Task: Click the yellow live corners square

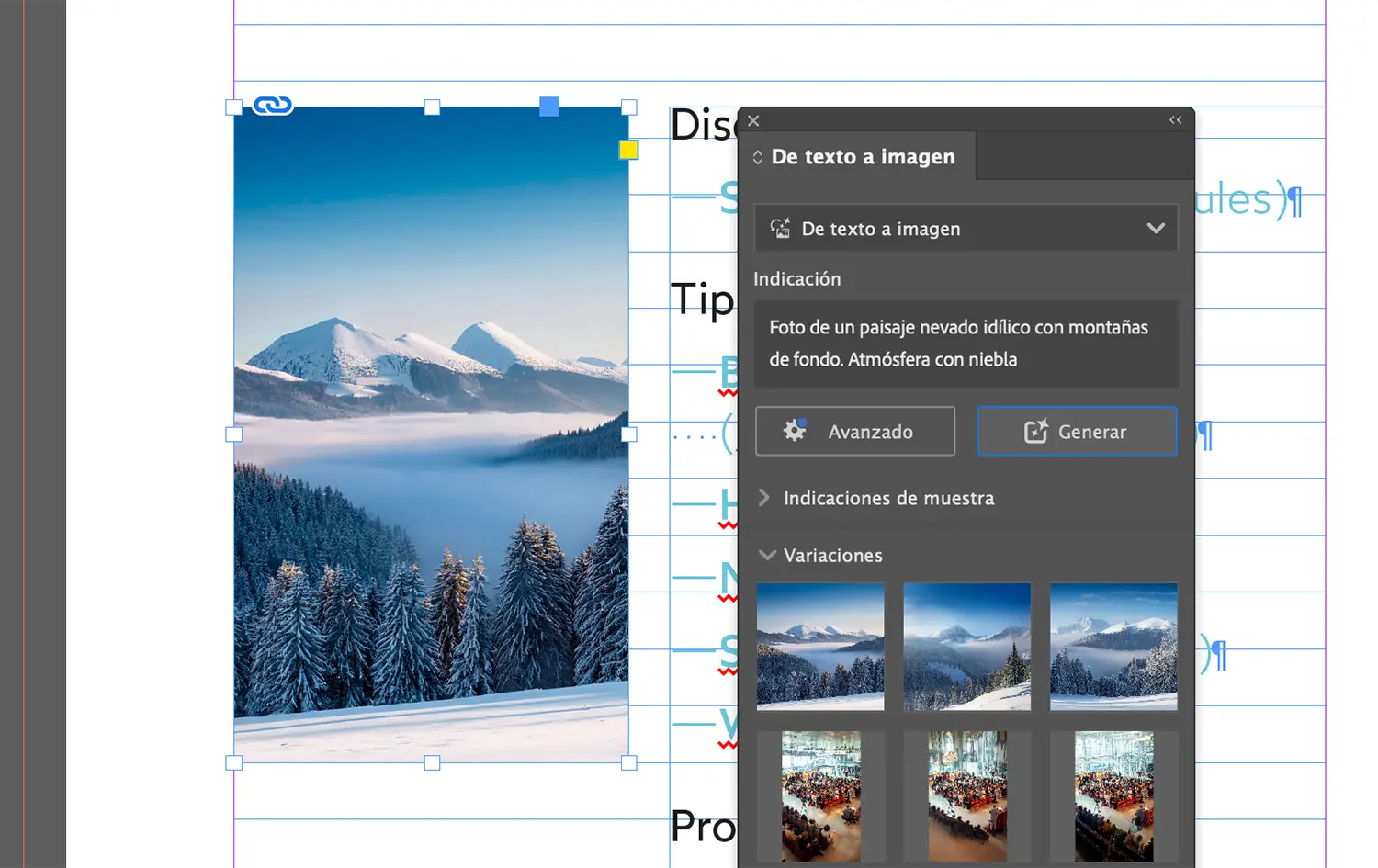Action: (628, 150)
